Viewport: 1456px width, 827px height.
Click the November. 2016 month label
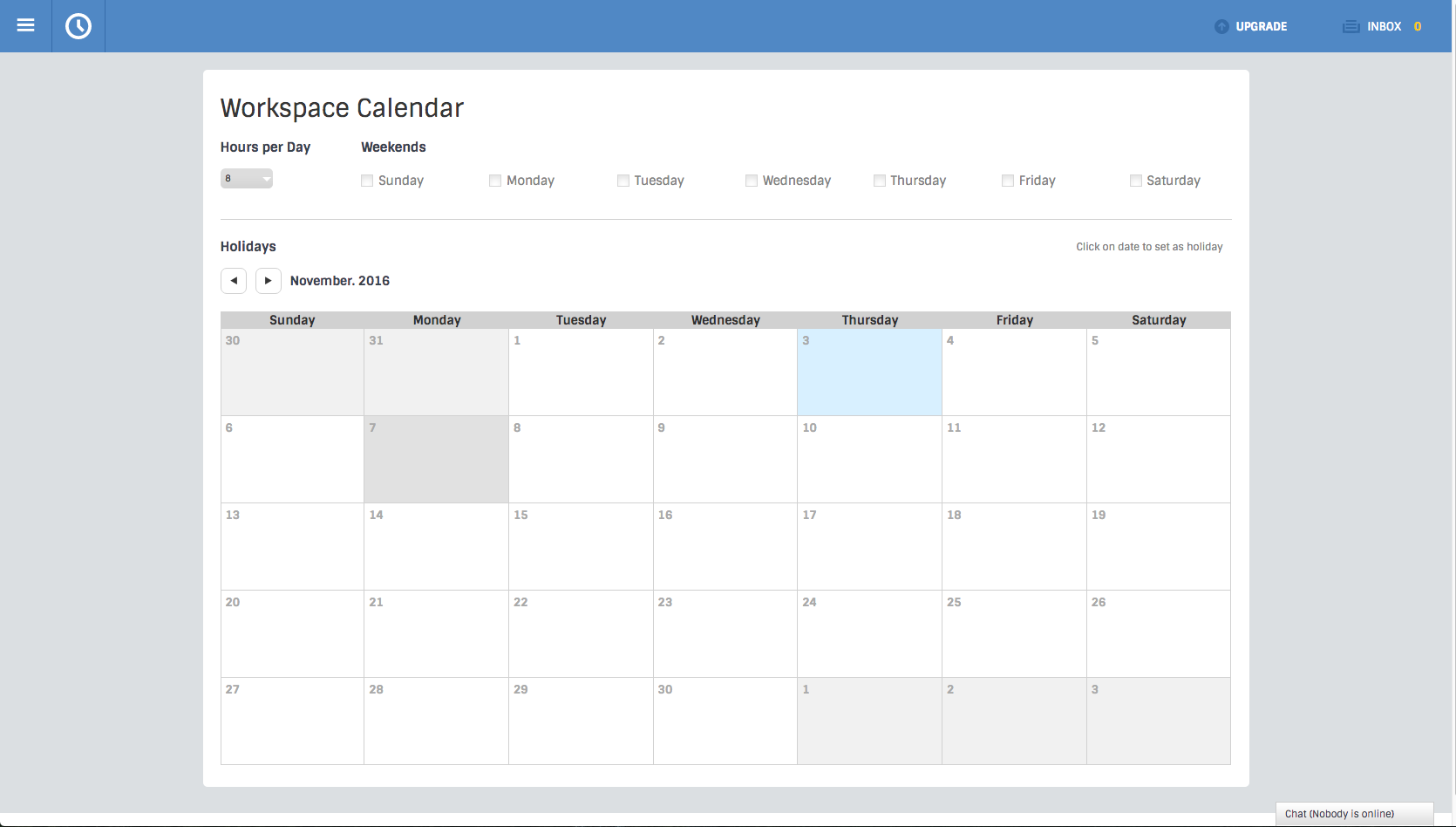pos(339,280)
